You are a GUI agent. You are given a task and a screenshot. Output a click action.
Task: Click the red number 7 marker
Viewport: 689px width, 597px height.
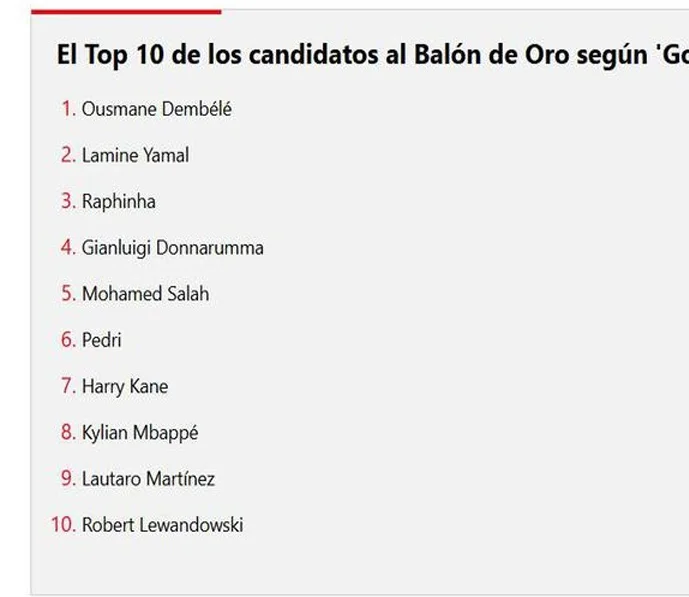click(69, 386)
